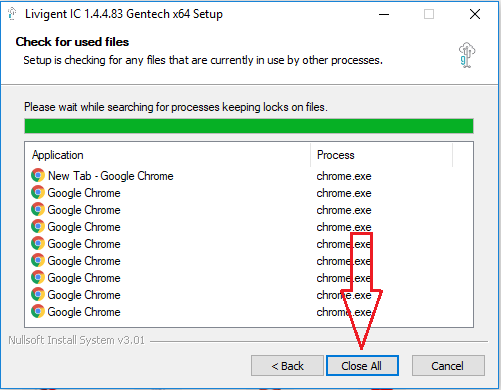The width and height of the screenshot is (501, 390).
Task: Click the Application column header
Action: pos(57,155)
